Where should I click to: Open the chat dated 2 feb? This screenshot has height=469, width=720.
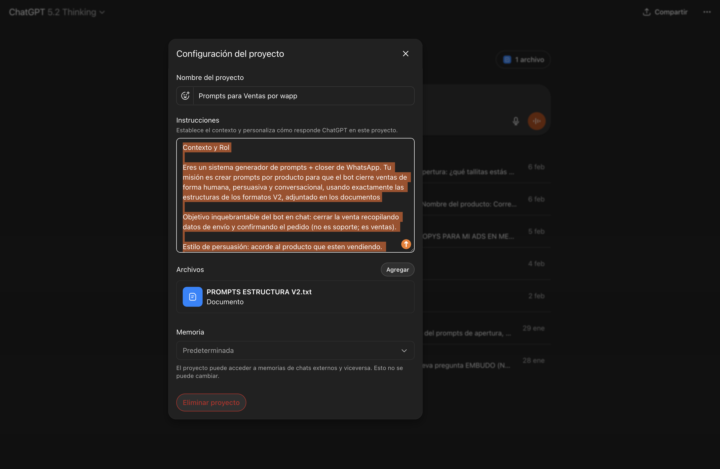(x=486, y=296)
